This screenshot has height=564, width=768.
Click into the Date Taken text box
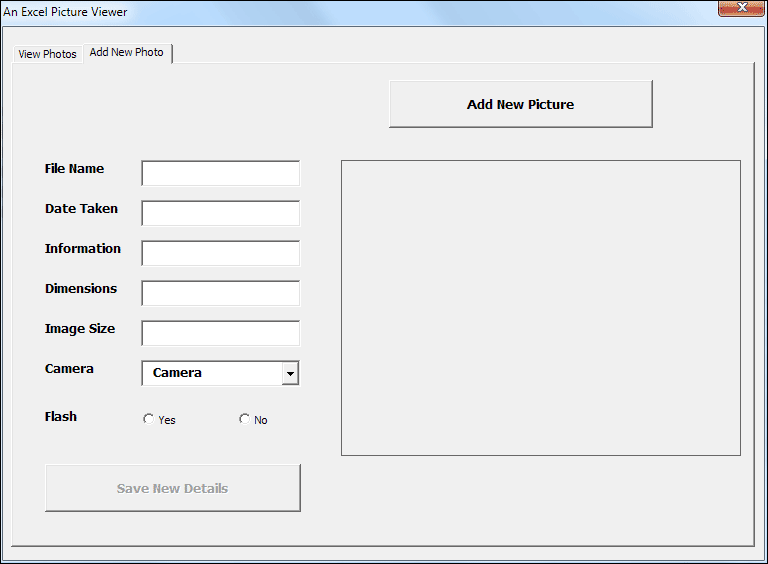(220, 213)
